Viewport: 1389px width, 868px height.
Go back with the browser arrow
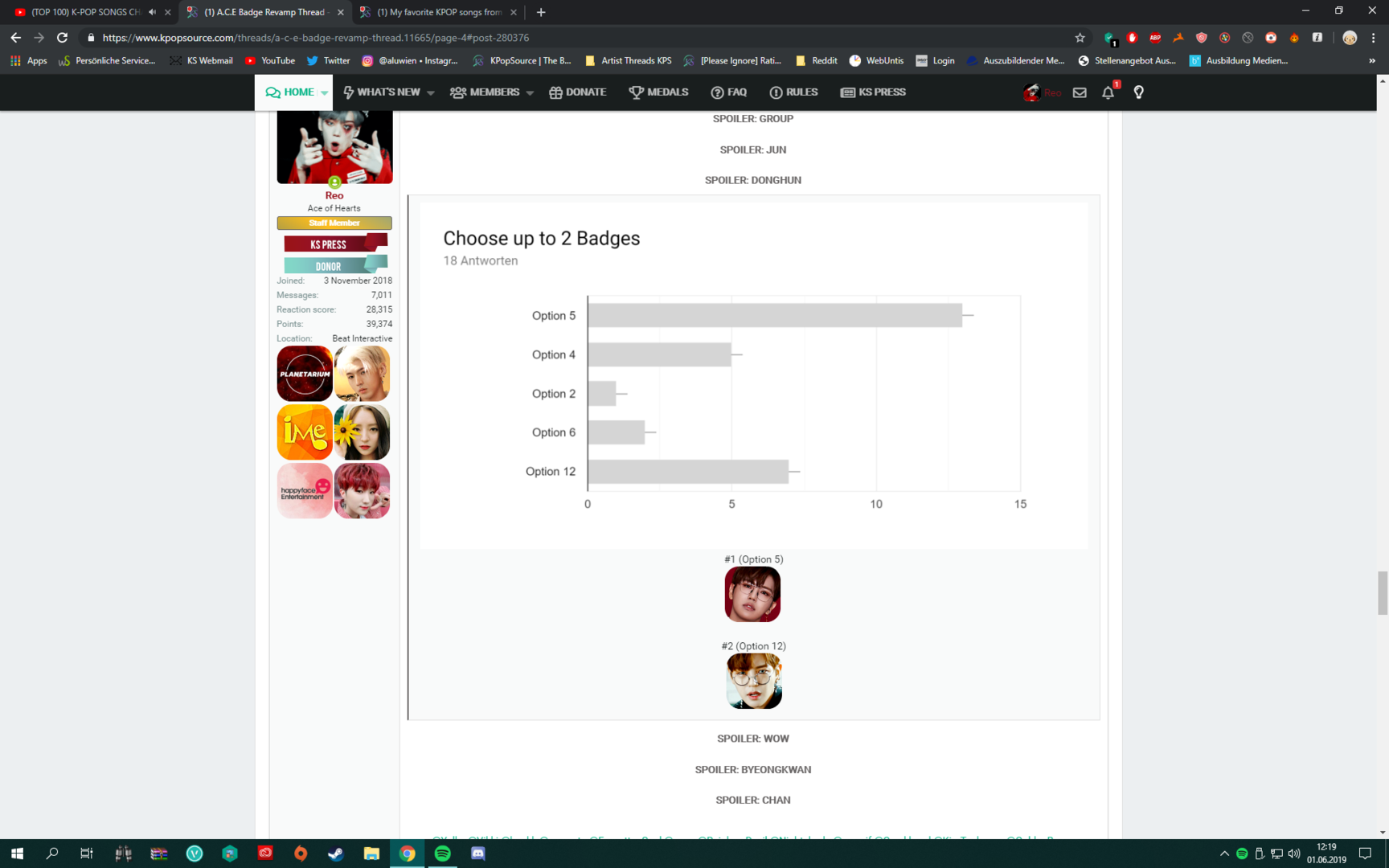(x=15, y=38)
